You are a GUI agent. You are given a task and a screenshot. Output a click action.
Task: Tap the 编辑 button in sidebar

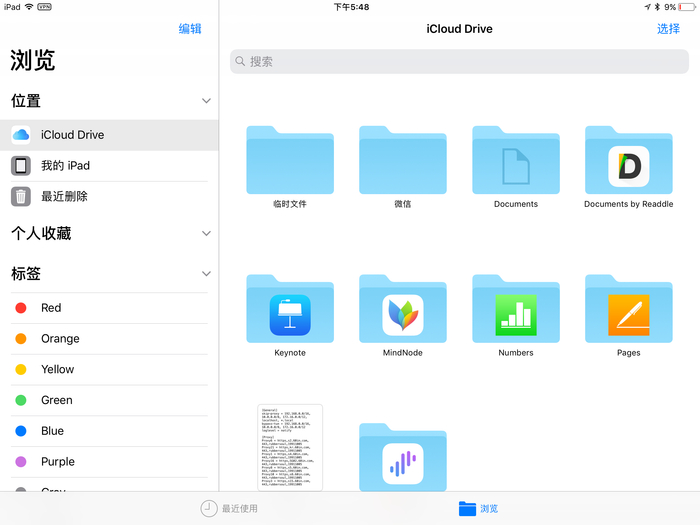click(190, 29)
